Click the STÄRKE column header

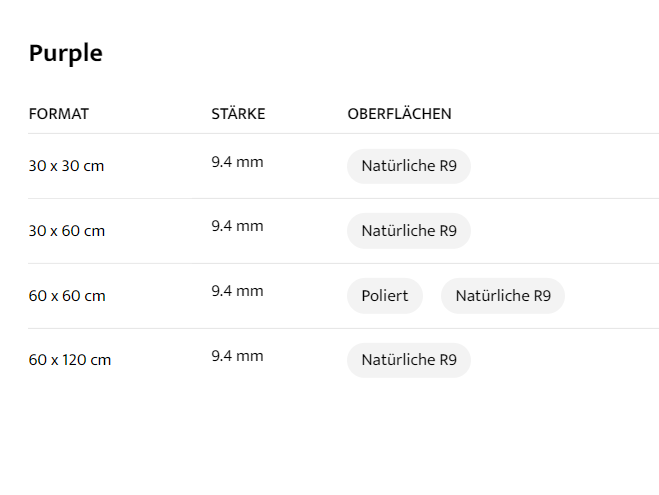point(238,114)
